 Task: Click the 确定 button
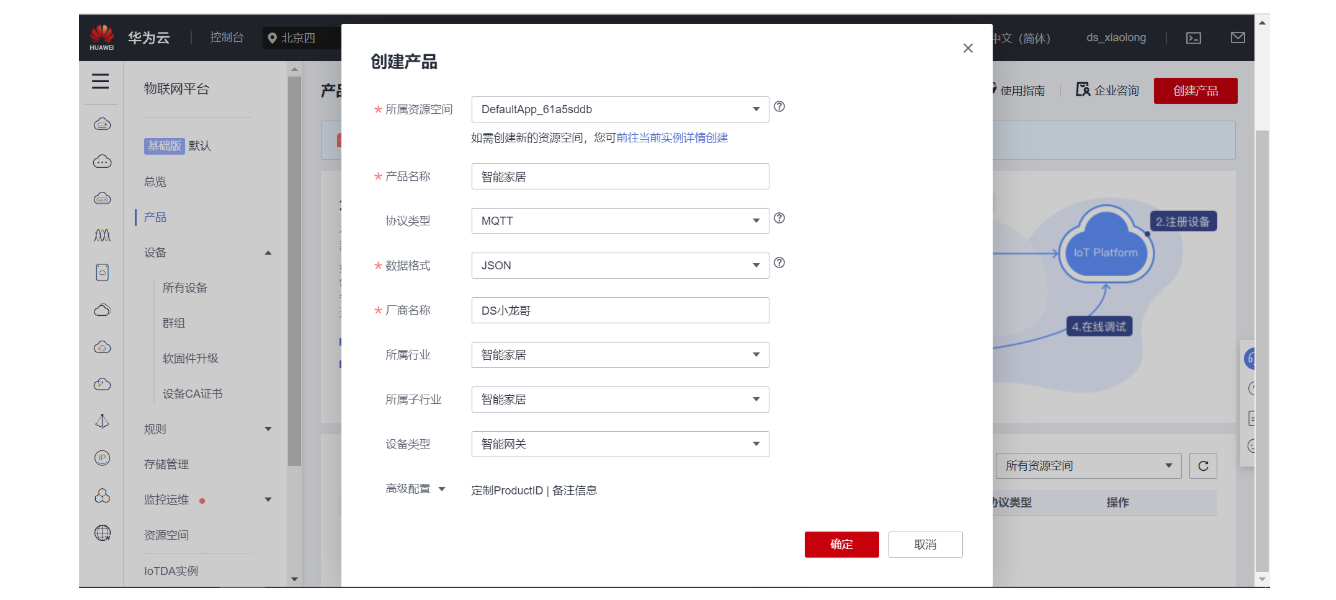click(842, 544)
